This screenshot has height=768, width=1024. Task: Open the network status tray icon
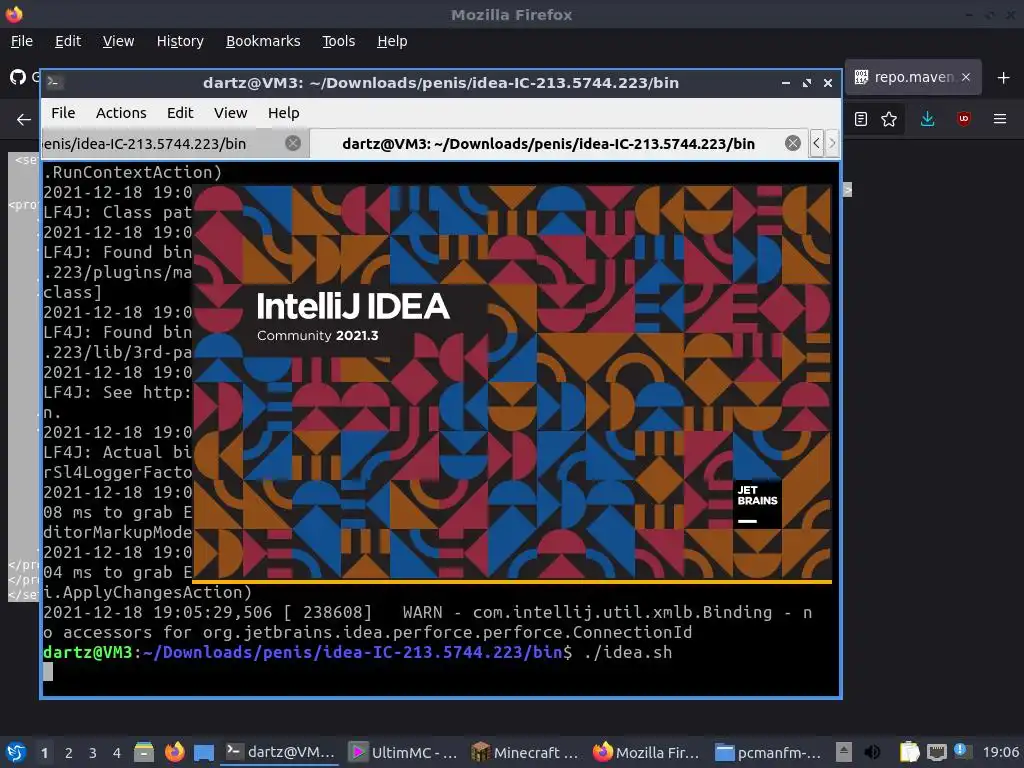936,753
